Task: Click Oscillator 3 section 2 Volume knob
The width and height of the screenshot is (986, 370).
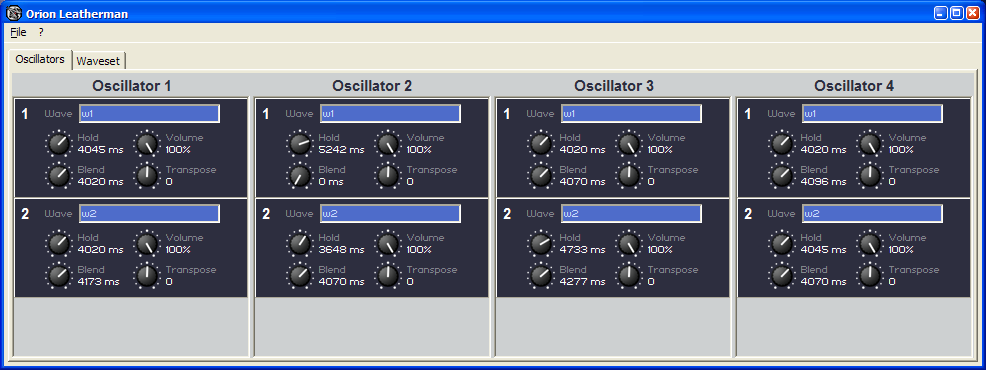Action: (629, 244)
